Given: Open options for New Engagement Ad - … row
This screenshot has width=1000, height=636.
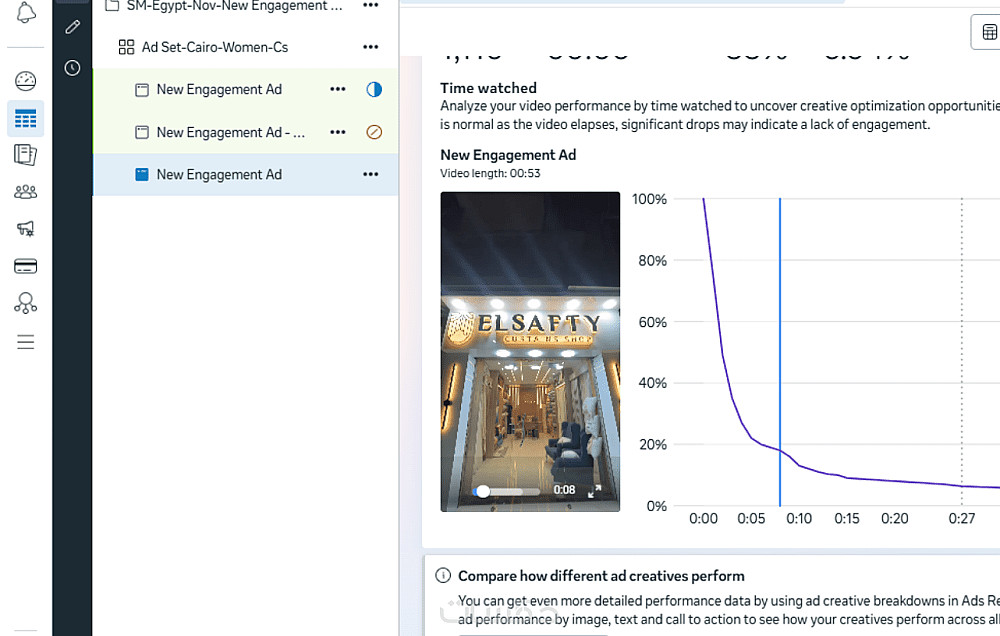Looking at the screenshot, I should tap(338, 132).
